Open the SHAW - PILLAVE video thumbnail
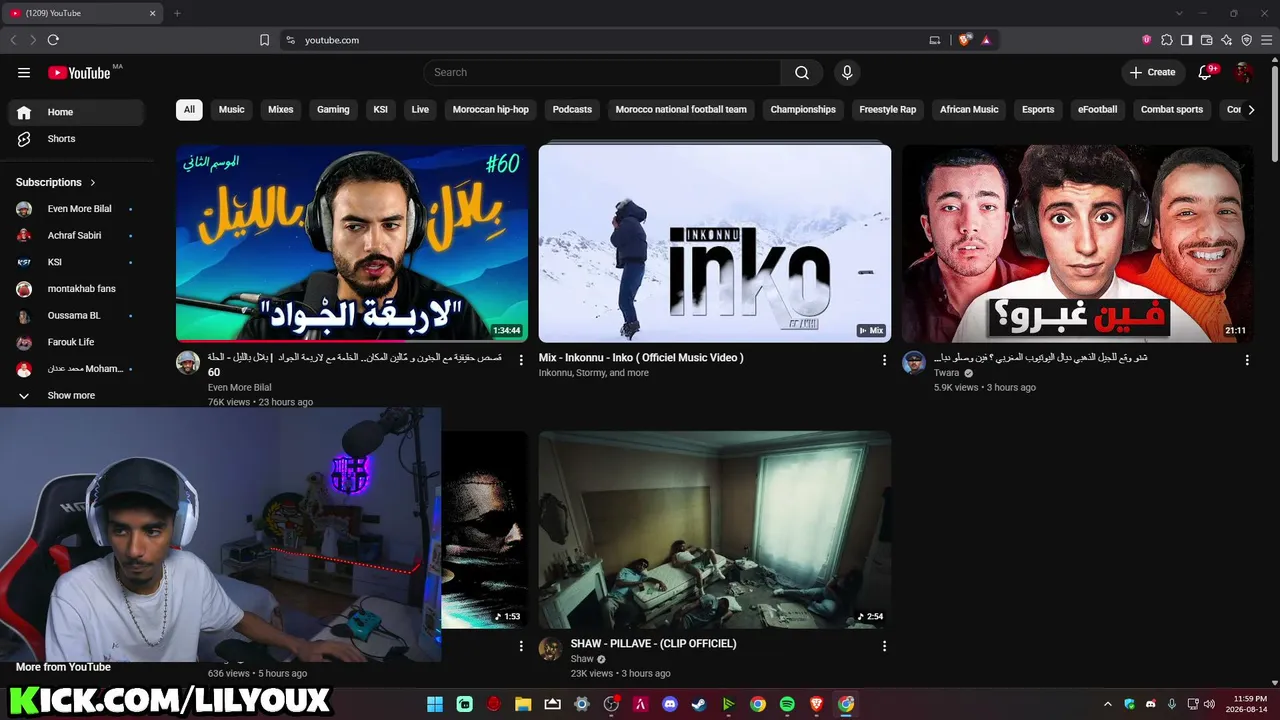The height and width of the screenshot is (720, 1280). 715,530
